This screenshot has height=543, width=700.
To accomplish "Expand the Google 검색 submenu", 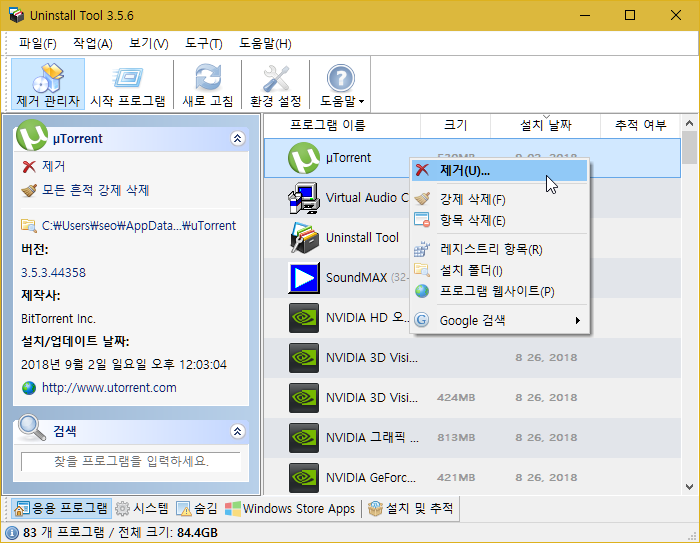I will 500,320.
